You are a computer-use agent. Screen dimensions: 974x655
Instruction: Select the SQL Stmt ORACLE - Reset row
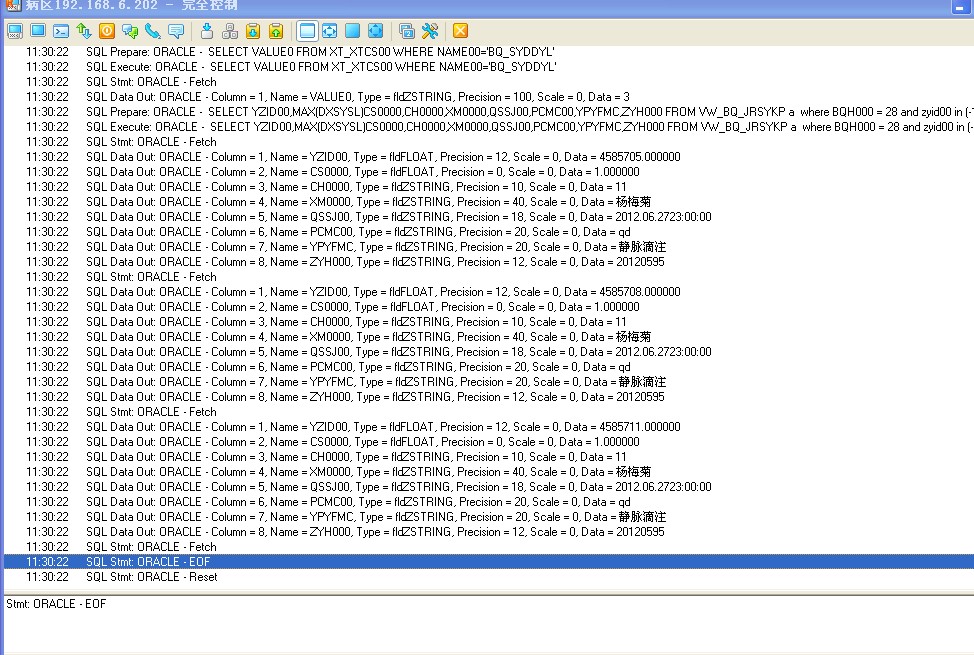(x=489, y=577)
